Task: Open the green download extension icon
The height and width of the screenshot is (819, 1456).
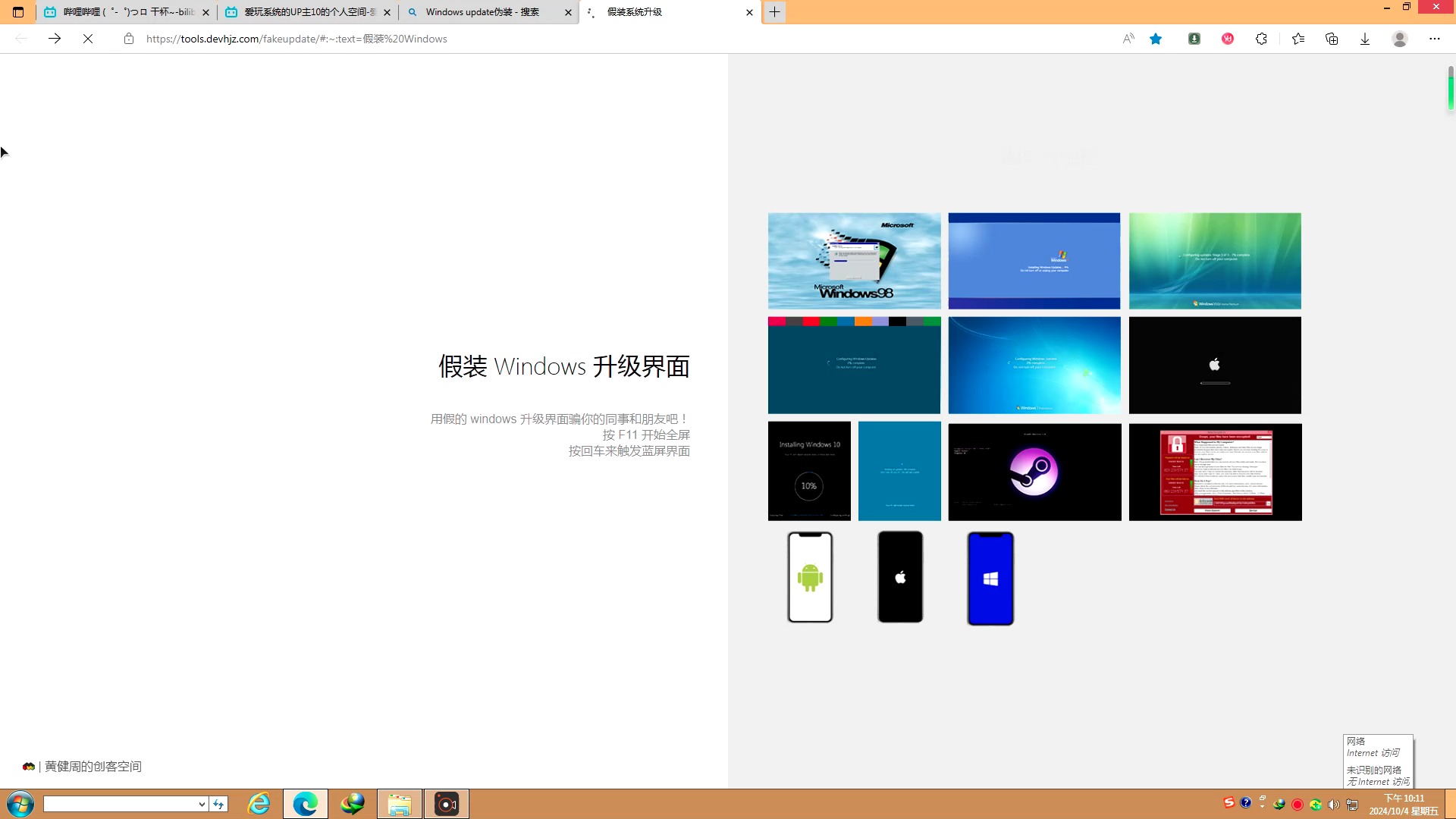Action: pos(1194,39)
